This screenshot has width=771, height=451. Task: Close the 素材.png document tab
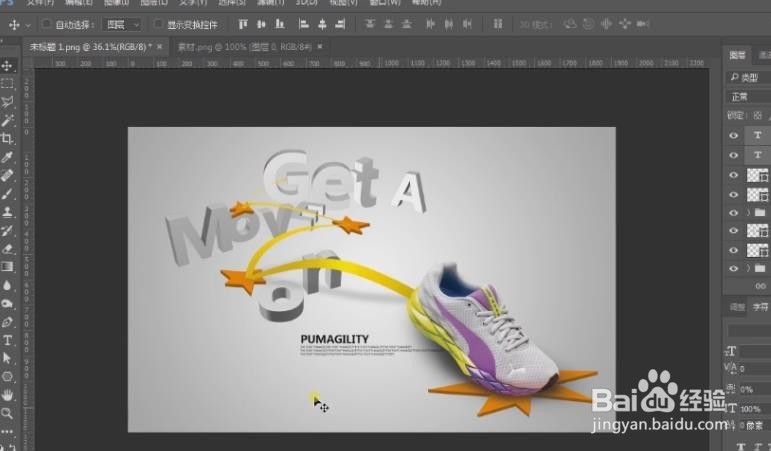tap(320, 47)
